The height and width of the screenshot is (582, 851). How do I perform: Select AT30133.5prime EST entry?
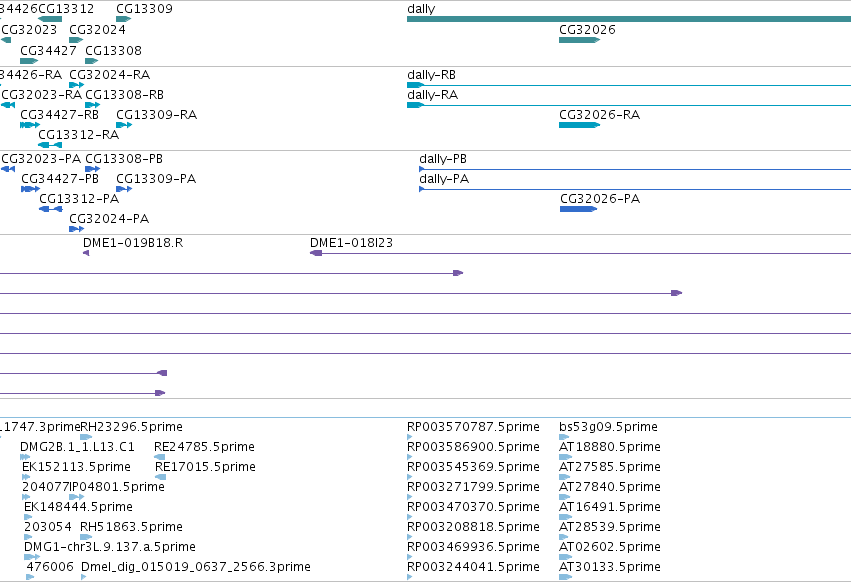610,567
